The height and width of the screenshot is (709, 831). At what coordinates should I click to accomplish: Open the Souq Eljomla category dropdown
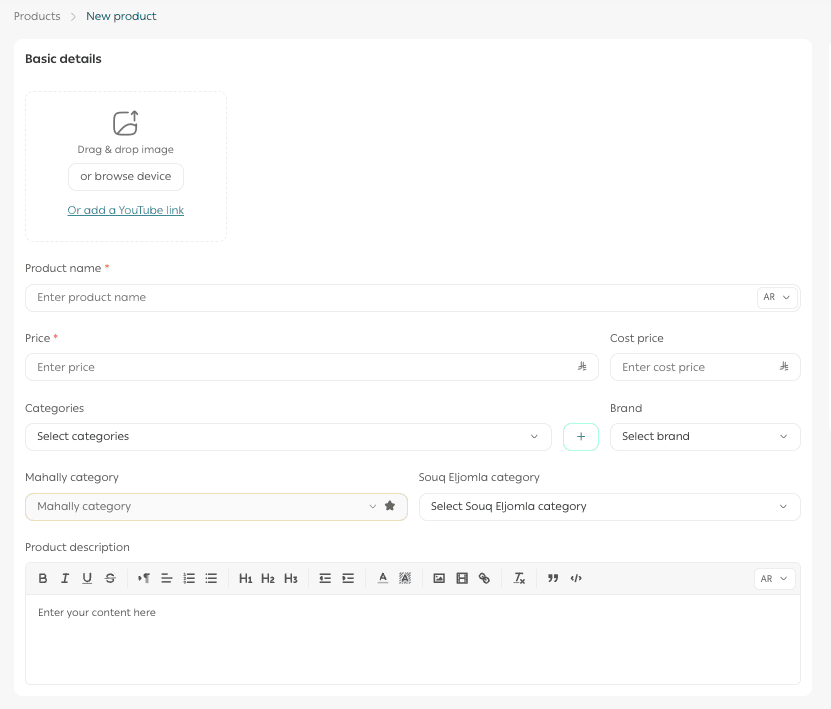tap(609, 506)
